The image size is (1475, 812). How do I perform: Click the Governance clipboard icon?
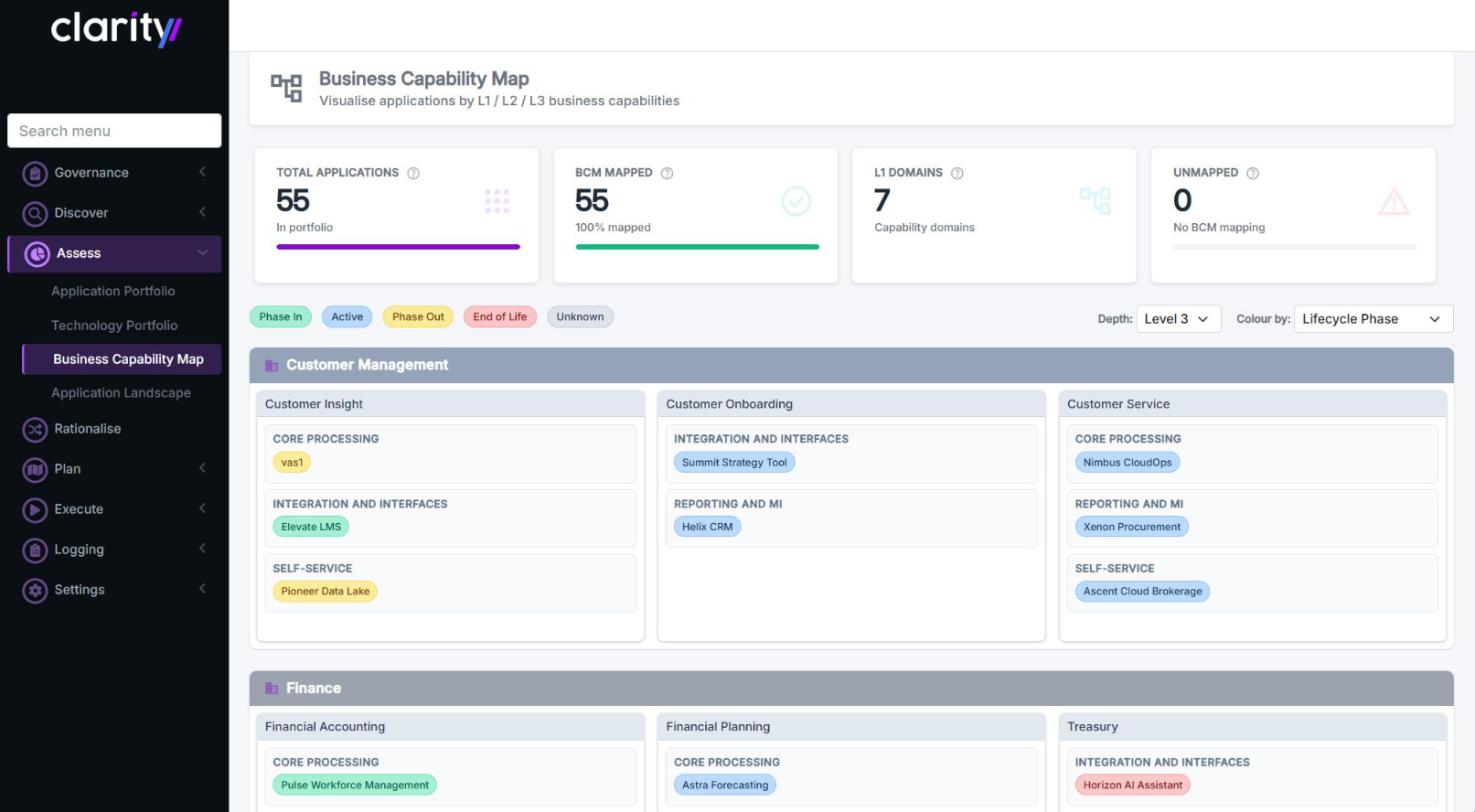pos(35,173)
